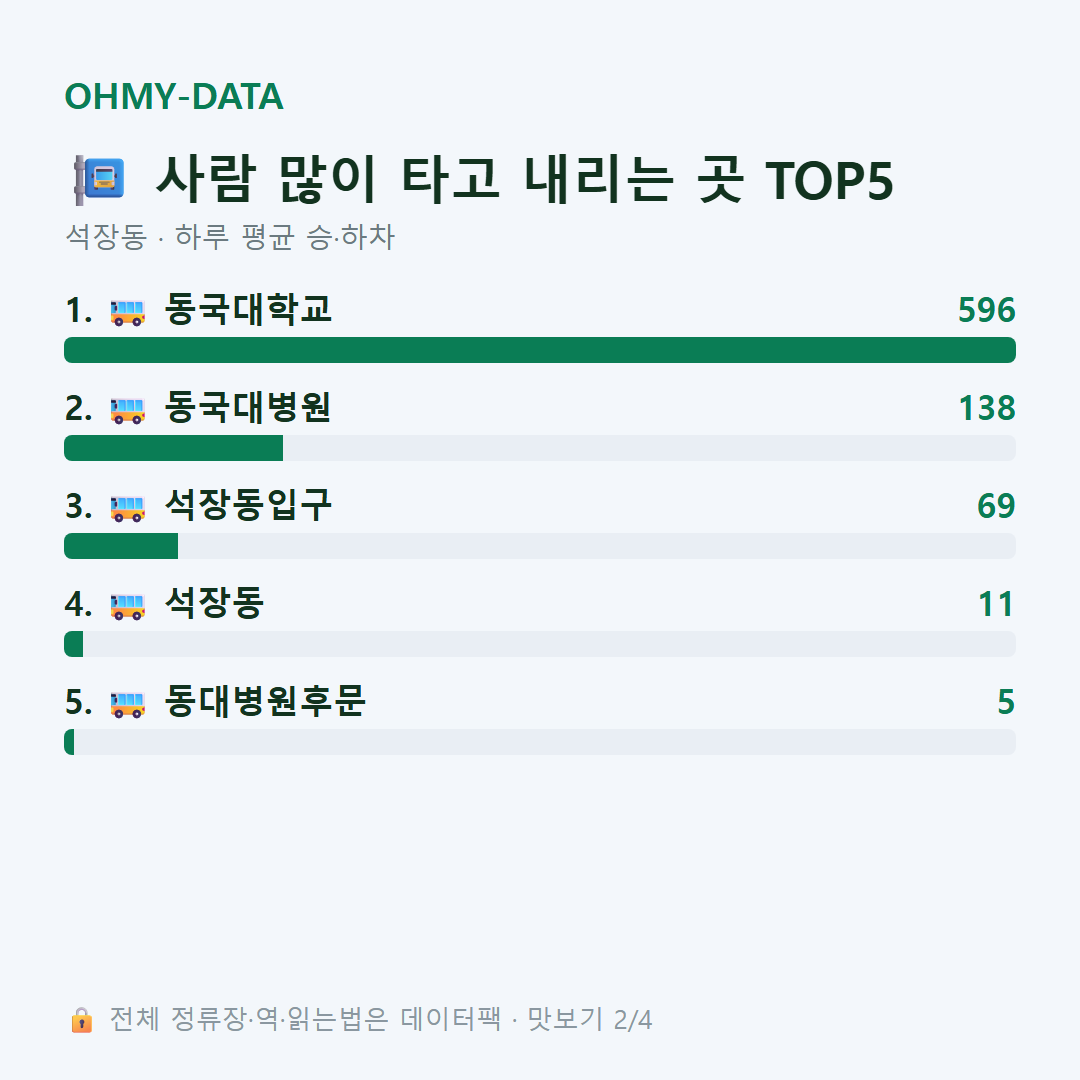Click the 596 ridership bar for 동국대학교
The width and height of the screenshot is (1080, 1080).
coord(540,350)
